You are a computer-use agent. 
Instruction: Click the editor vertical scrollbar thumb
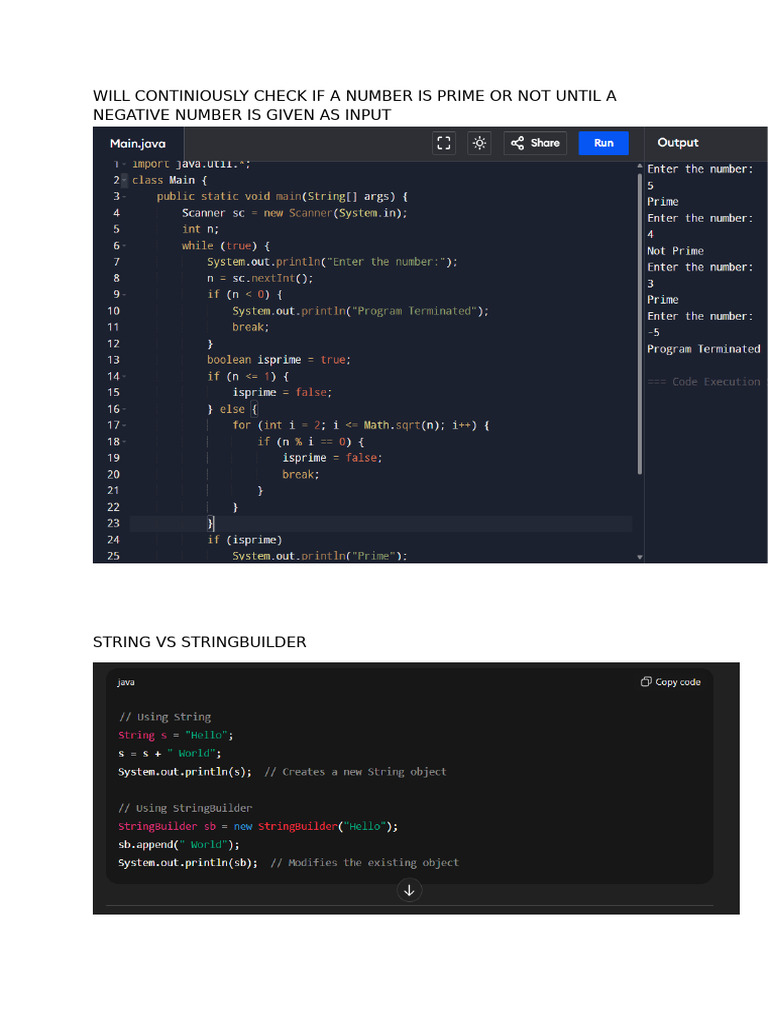tap(639, 323)
